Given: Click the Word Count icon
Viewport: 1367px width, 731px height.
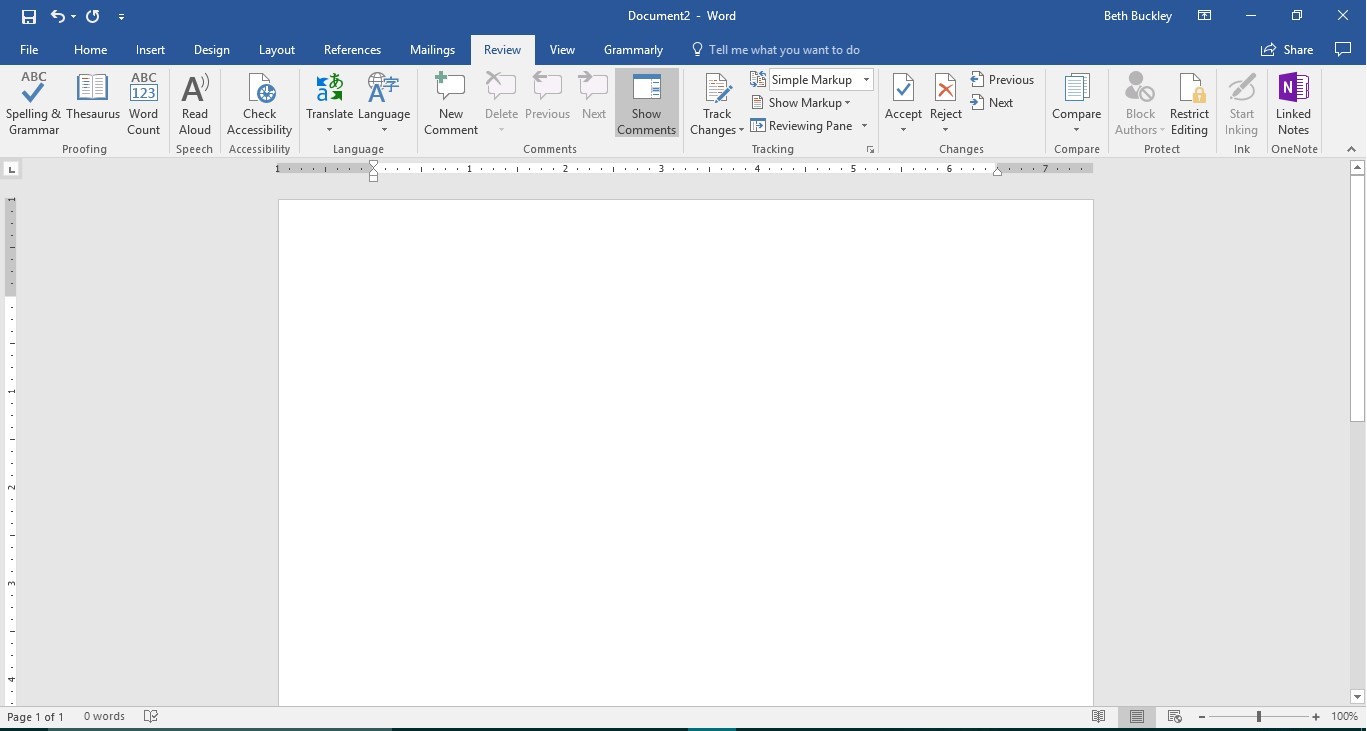Looking at the screenshot, I should (143, 104).
